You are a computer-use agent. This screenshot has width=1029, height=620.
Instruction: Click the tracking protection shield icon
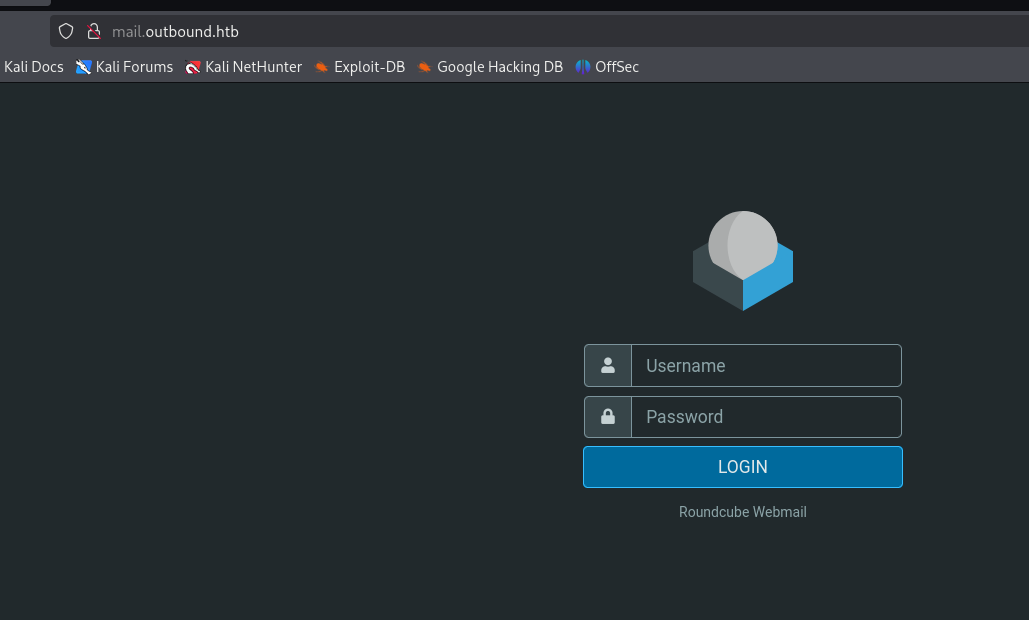click(x=66, y=31)
